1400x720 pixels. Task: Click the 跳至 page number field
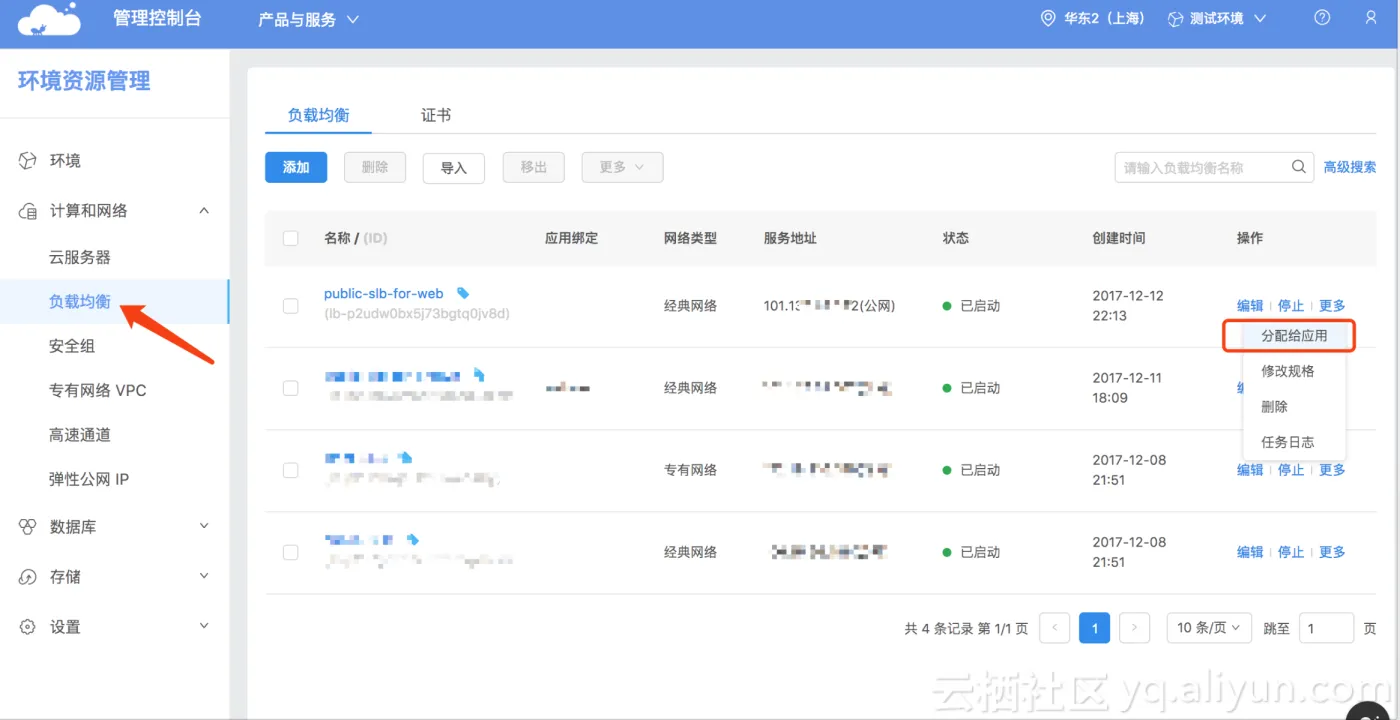point(1326,628)
